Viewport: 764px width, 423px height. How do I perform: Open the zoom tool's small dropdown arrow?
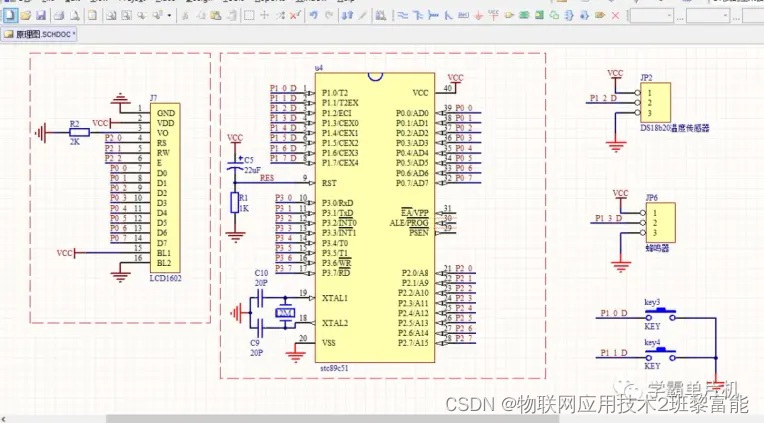169,16
